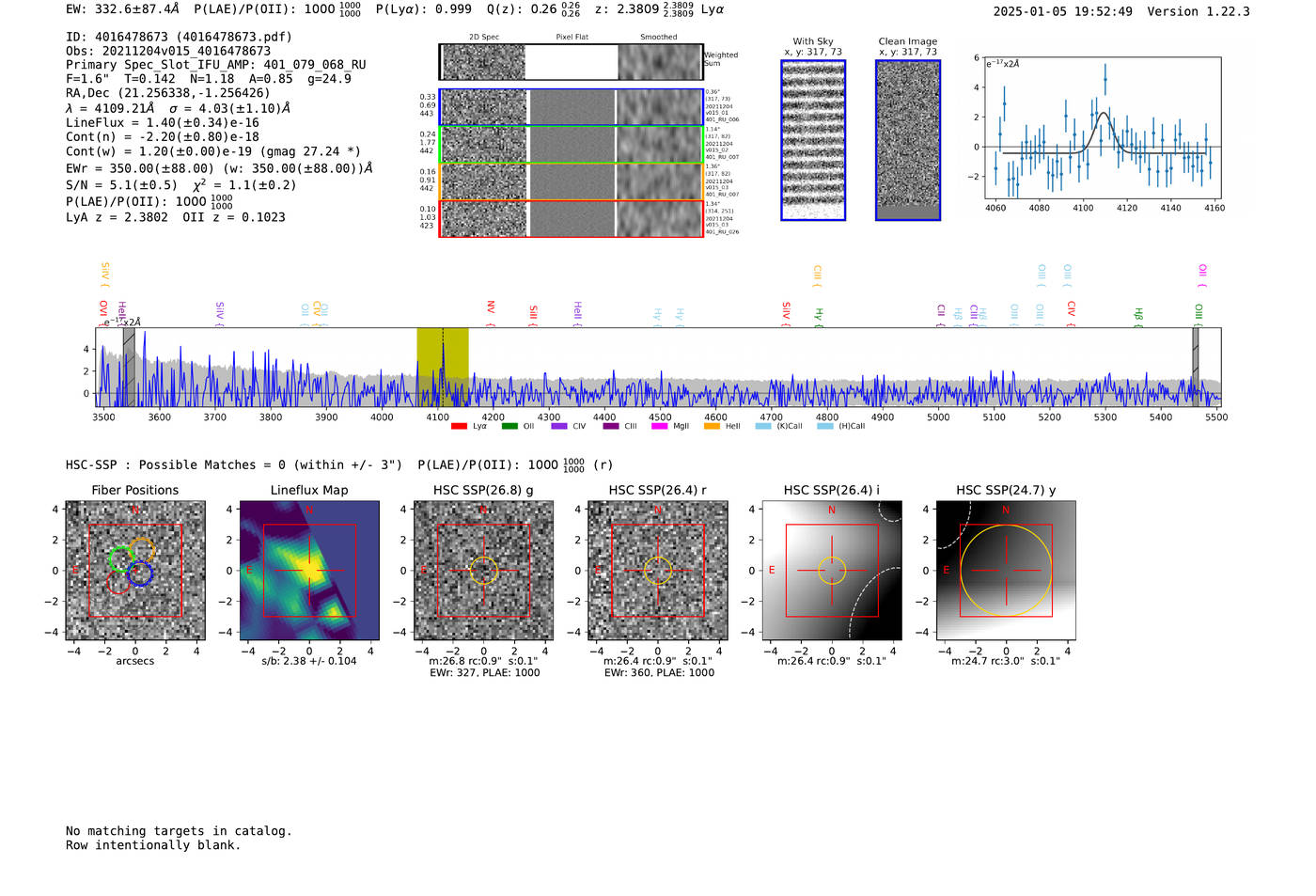Open the Lineflux Map panel
Screen dimensions: 1316x896
309,571
